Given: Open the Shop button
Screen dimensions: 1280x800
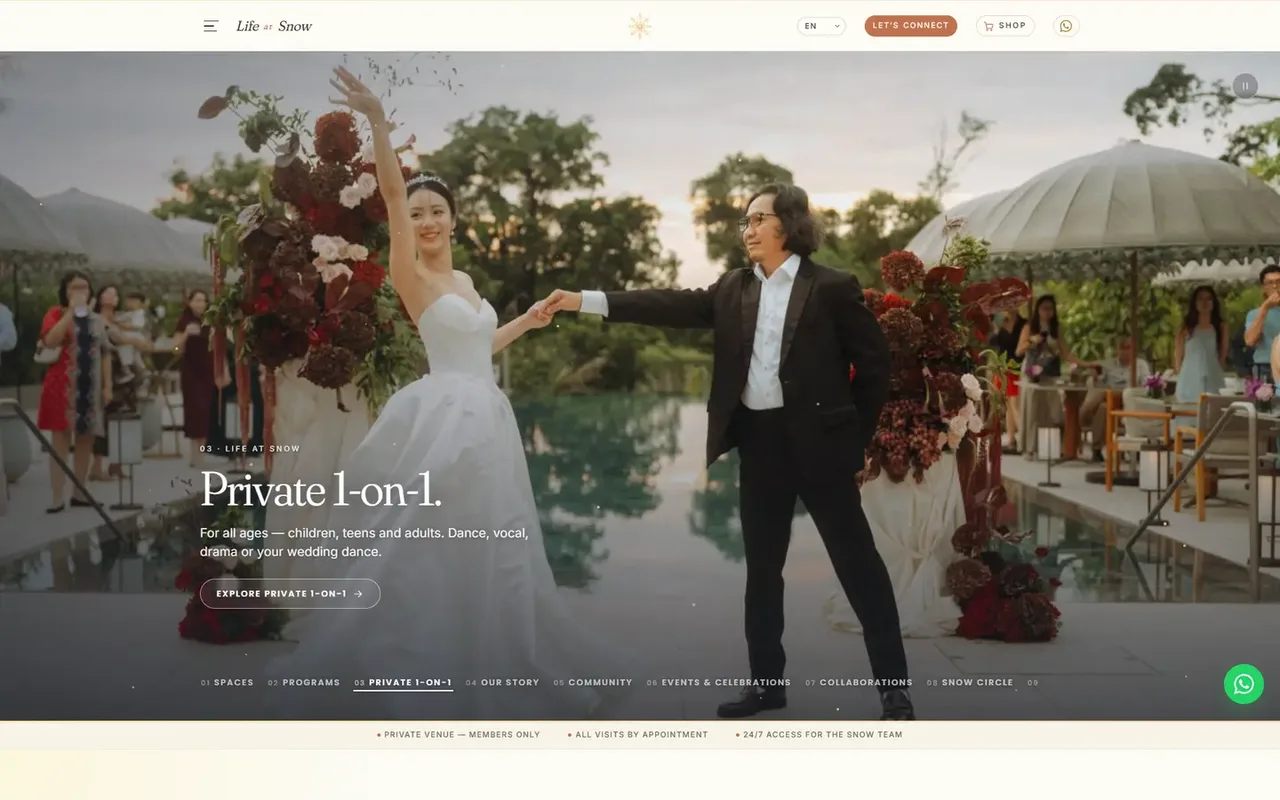Looking at the screenshot, I should (x=1005, y=26).
